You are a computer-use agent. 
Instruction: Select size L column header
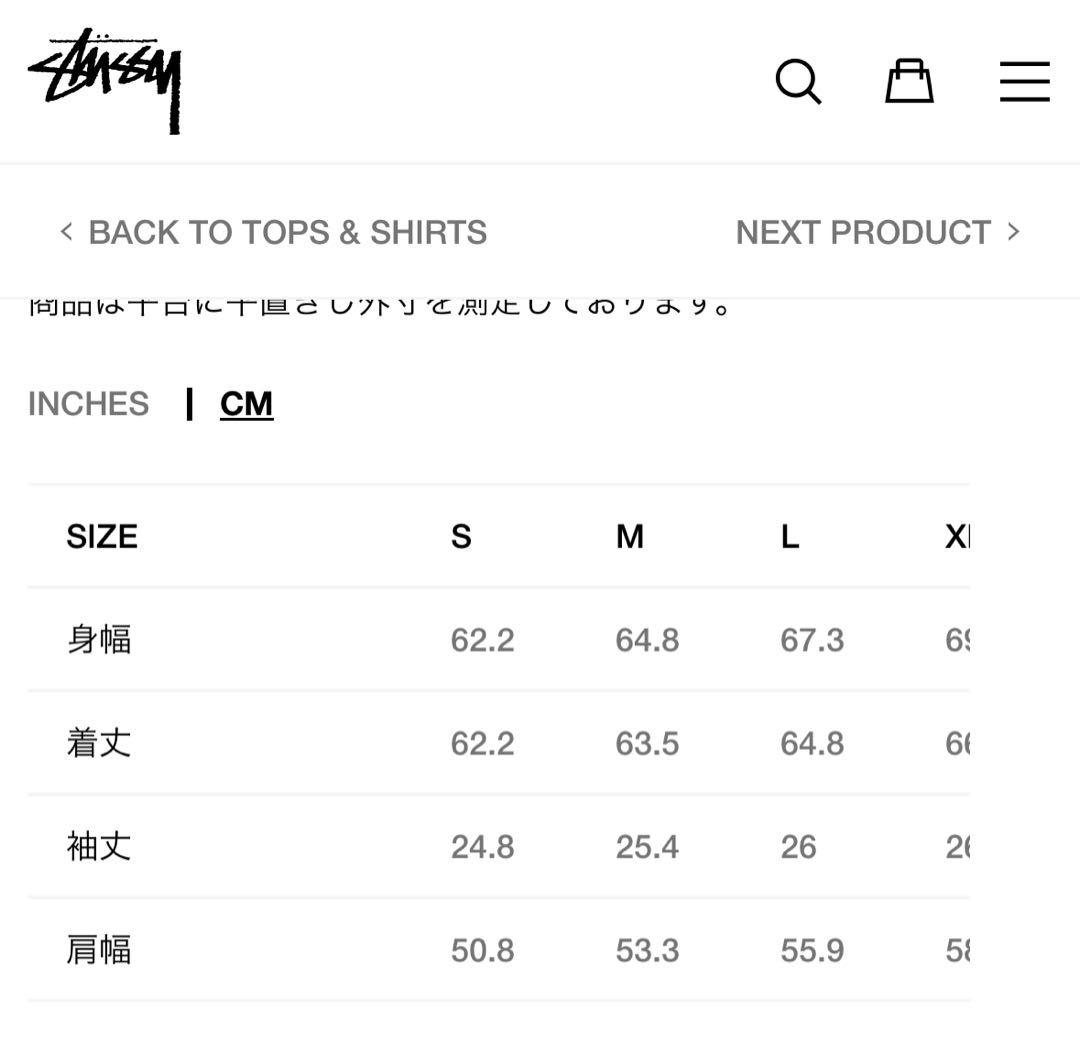789,537
